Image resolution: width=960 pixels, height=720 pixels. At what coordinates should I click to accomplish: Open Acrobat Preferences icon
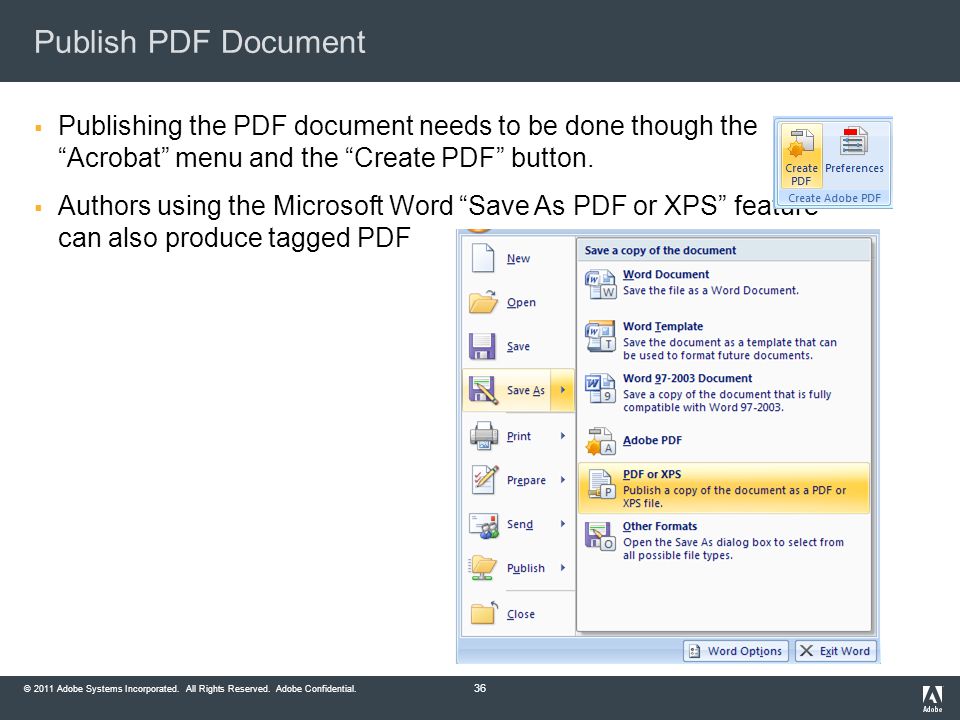coord(854,141)
